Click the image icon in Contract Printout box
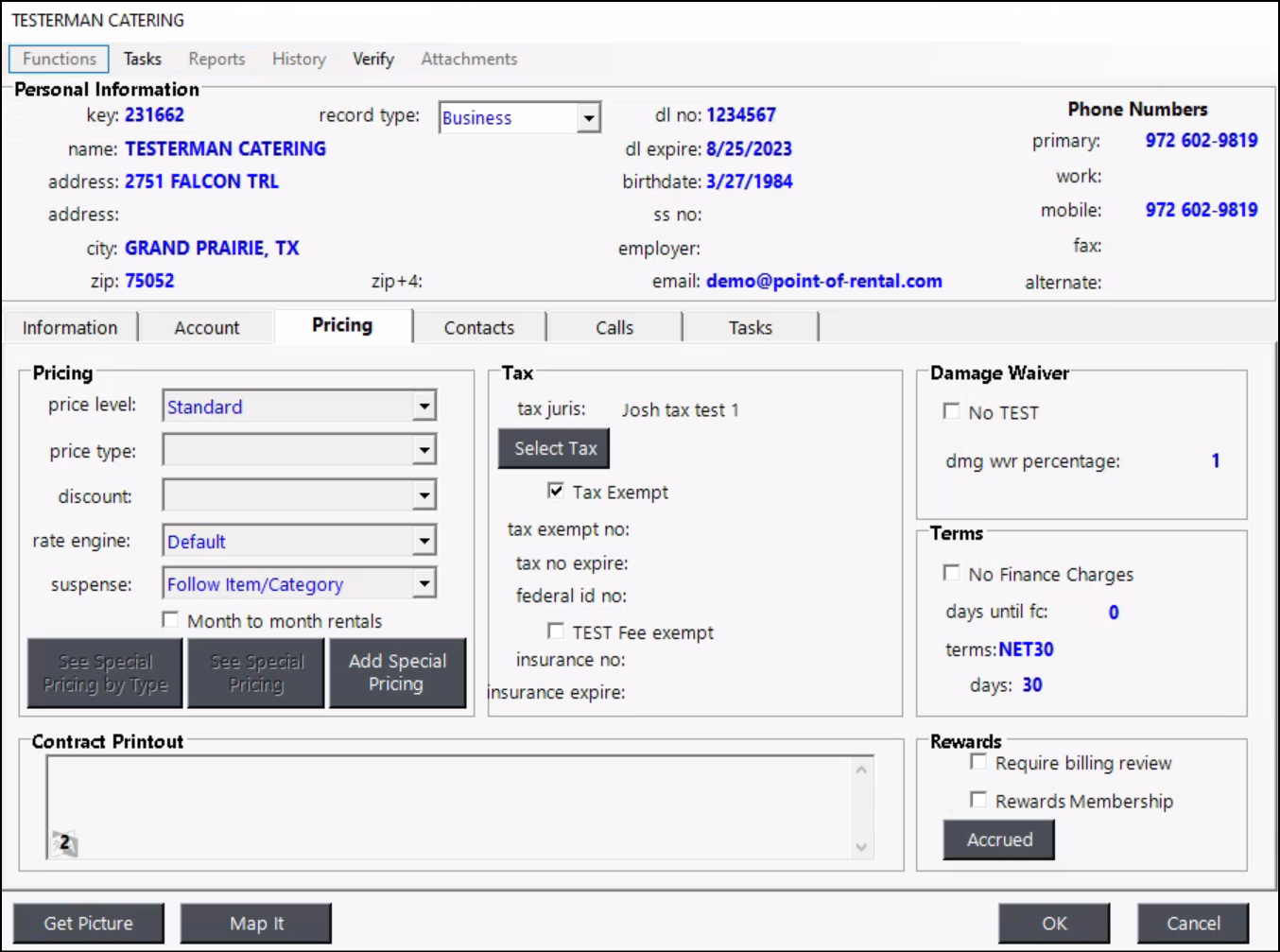The height and width of the screenshot is (952, 1280). [63, 842]
